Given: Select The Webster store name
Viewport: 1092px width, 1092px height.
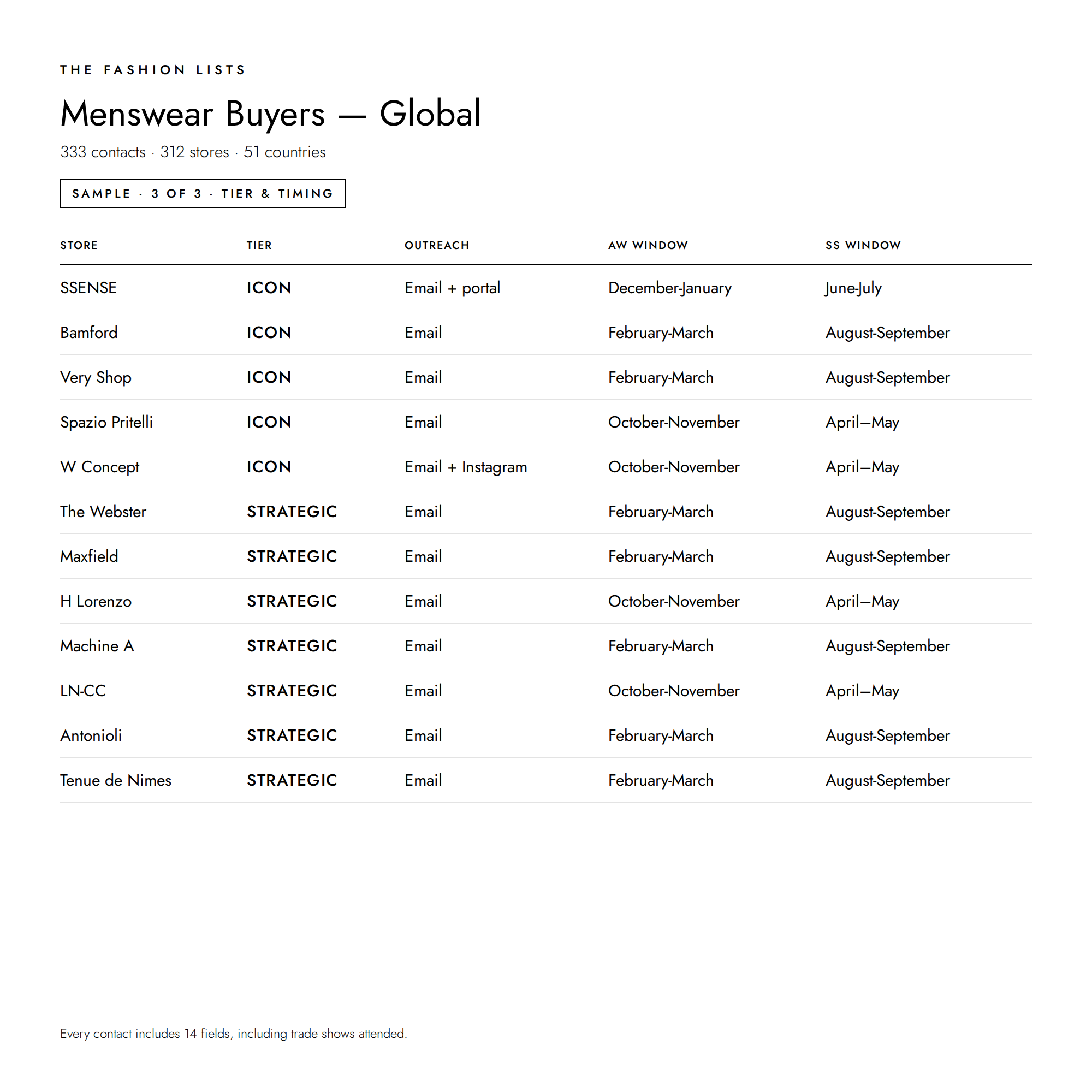Looking at the screenshot, I should (103, 512).
